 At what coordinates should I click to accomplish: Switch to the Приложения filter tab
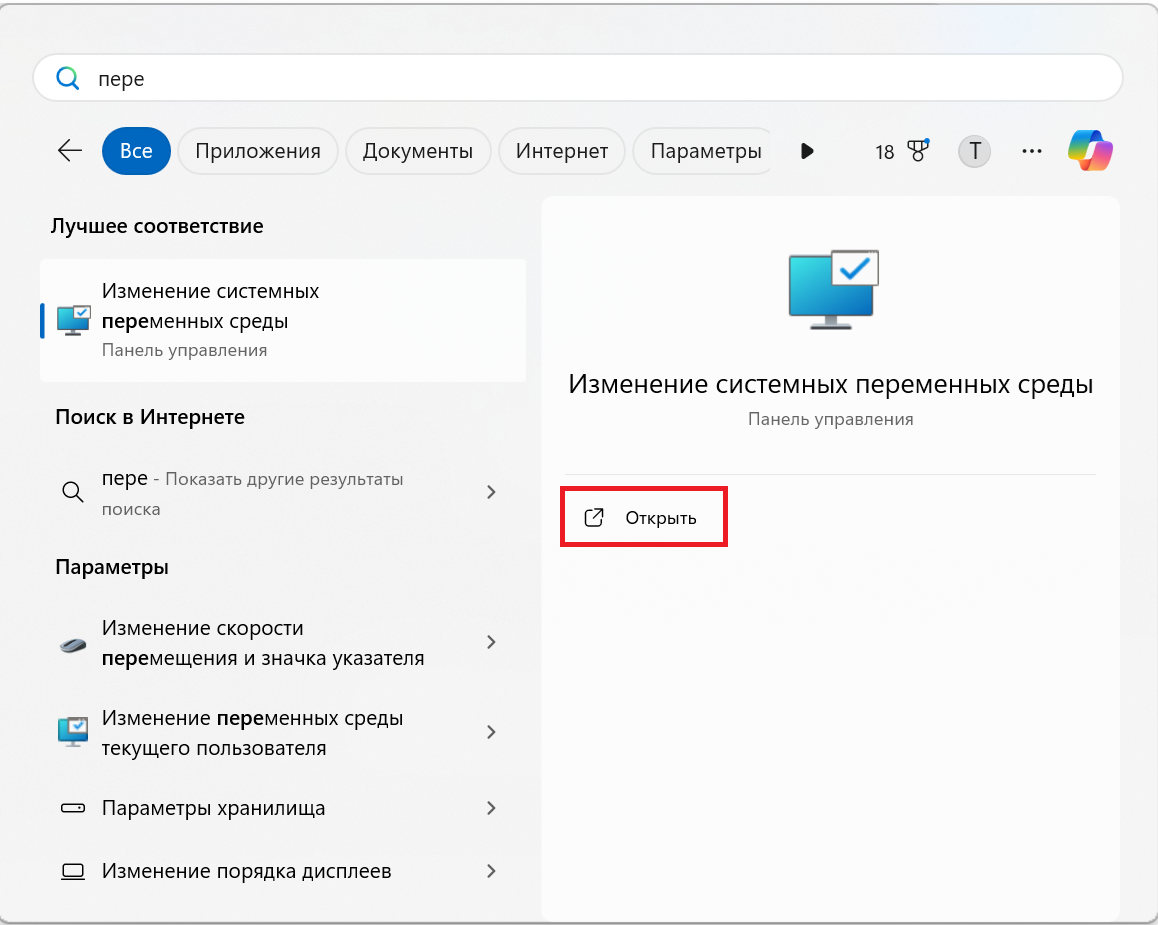click(257, 151)
